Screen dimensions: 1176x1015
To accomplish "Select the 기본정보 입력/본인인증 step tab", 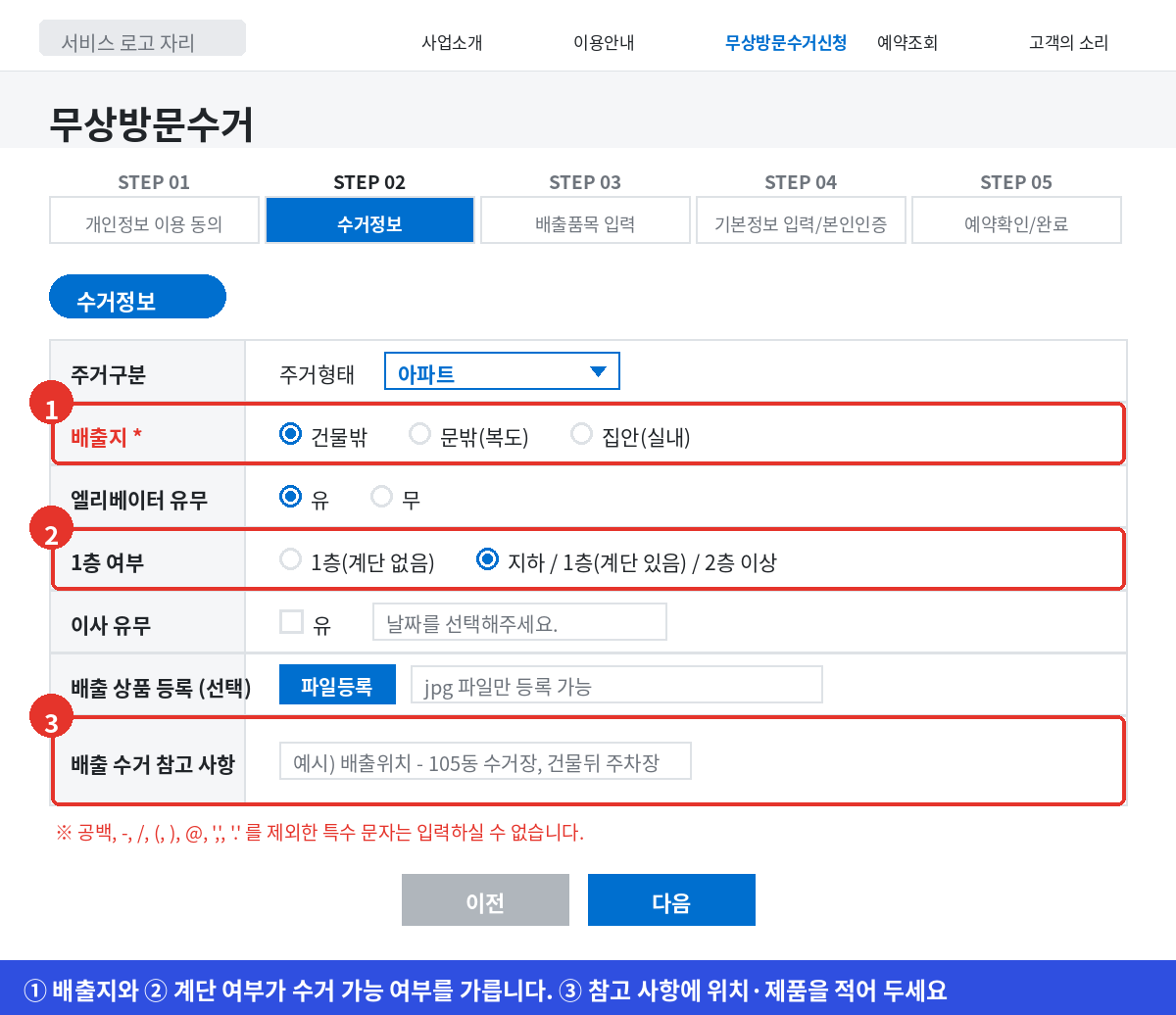I will [x=801, y=220].
